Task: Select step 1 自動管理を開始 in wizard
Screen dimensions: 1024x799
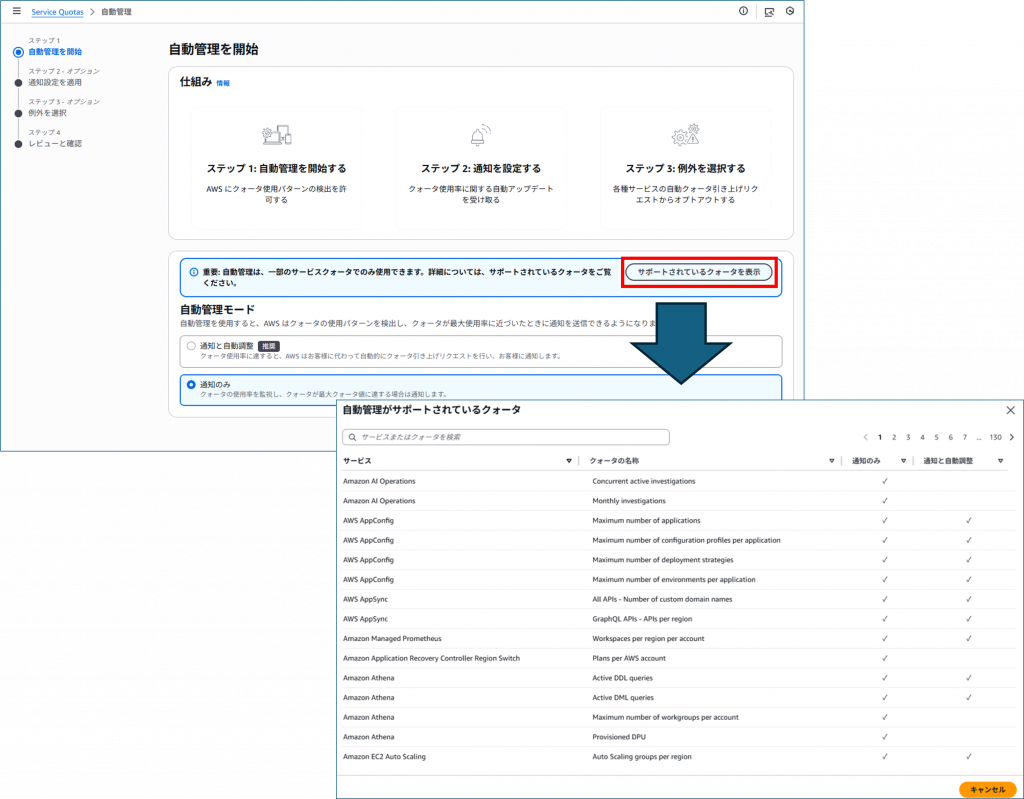Action: point(55,51)
